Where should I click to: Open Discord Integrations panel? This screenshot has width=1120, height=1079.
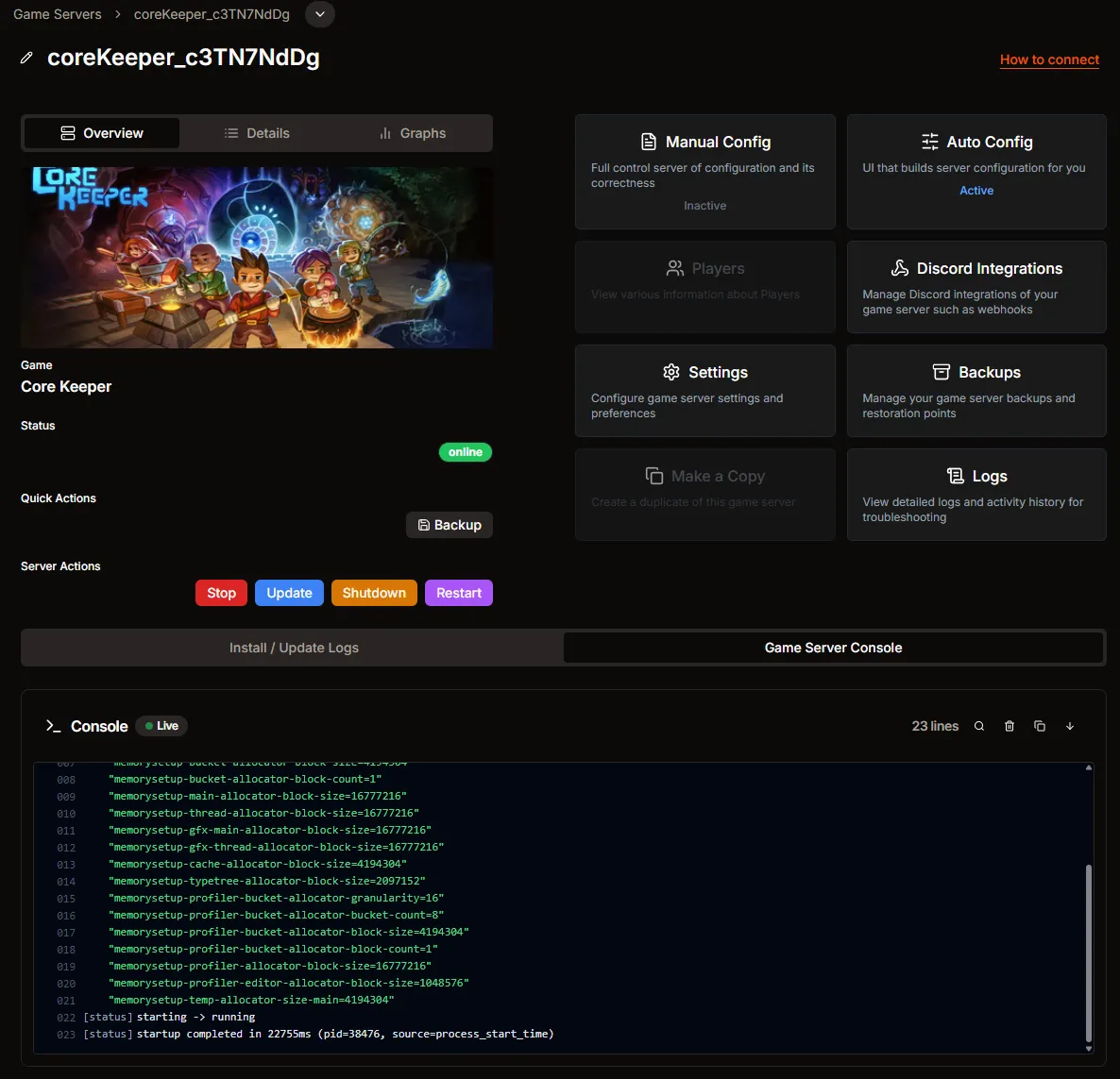coord(976,287)
